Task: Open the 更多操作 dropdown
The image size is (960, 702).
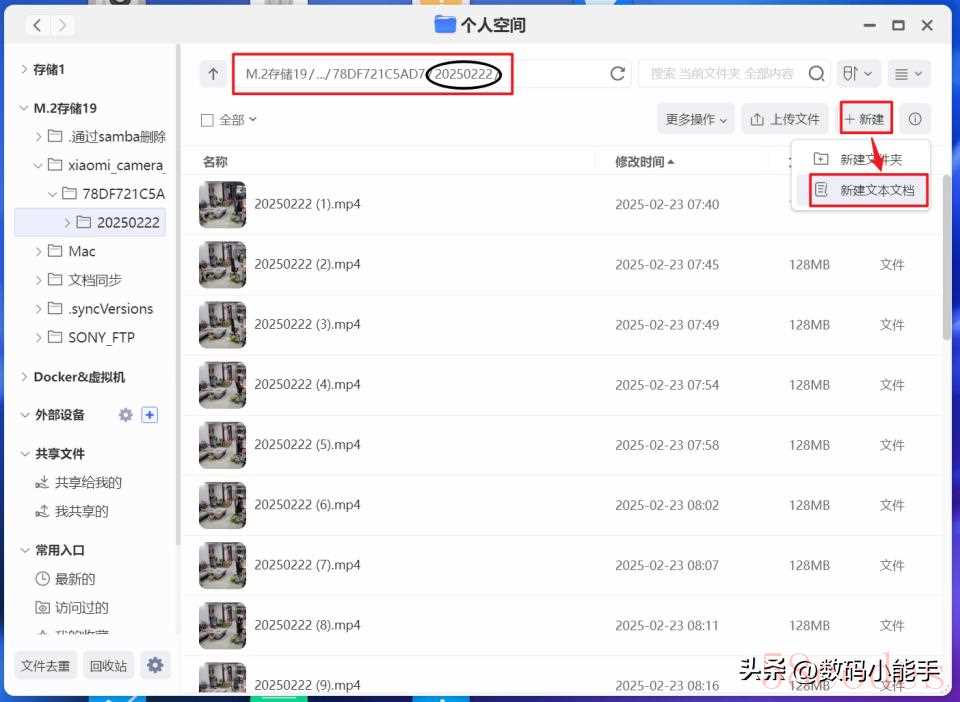Action: [x=696, y=119]
